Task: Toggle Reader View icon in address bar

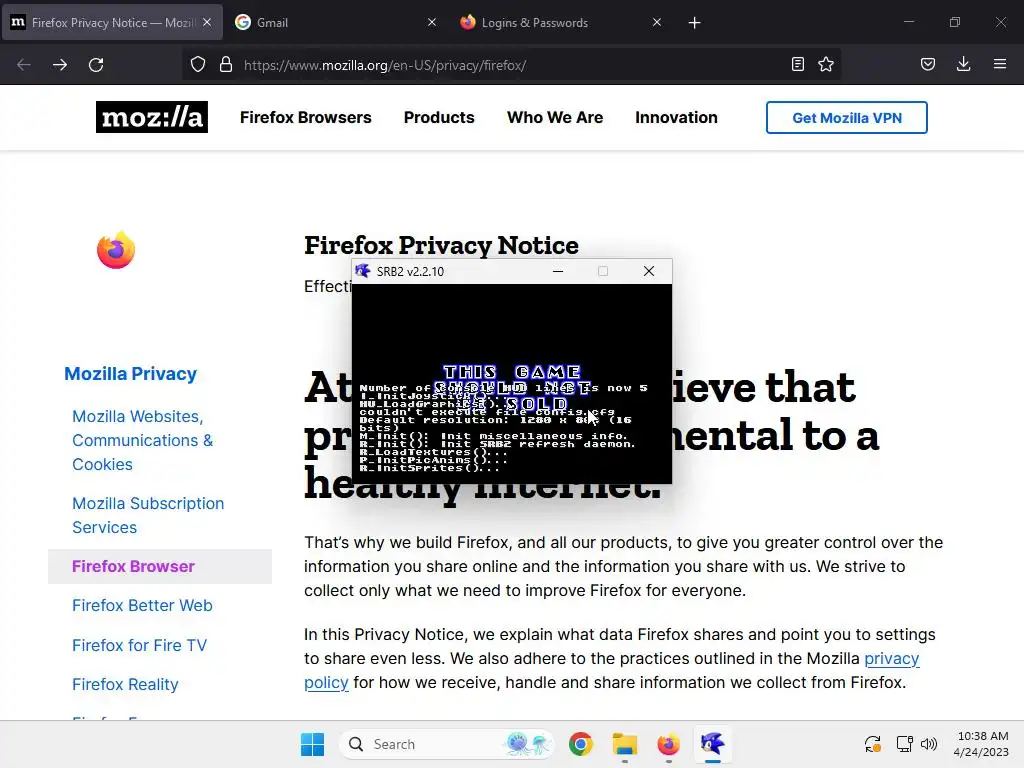Action: [x=797, y=64]
